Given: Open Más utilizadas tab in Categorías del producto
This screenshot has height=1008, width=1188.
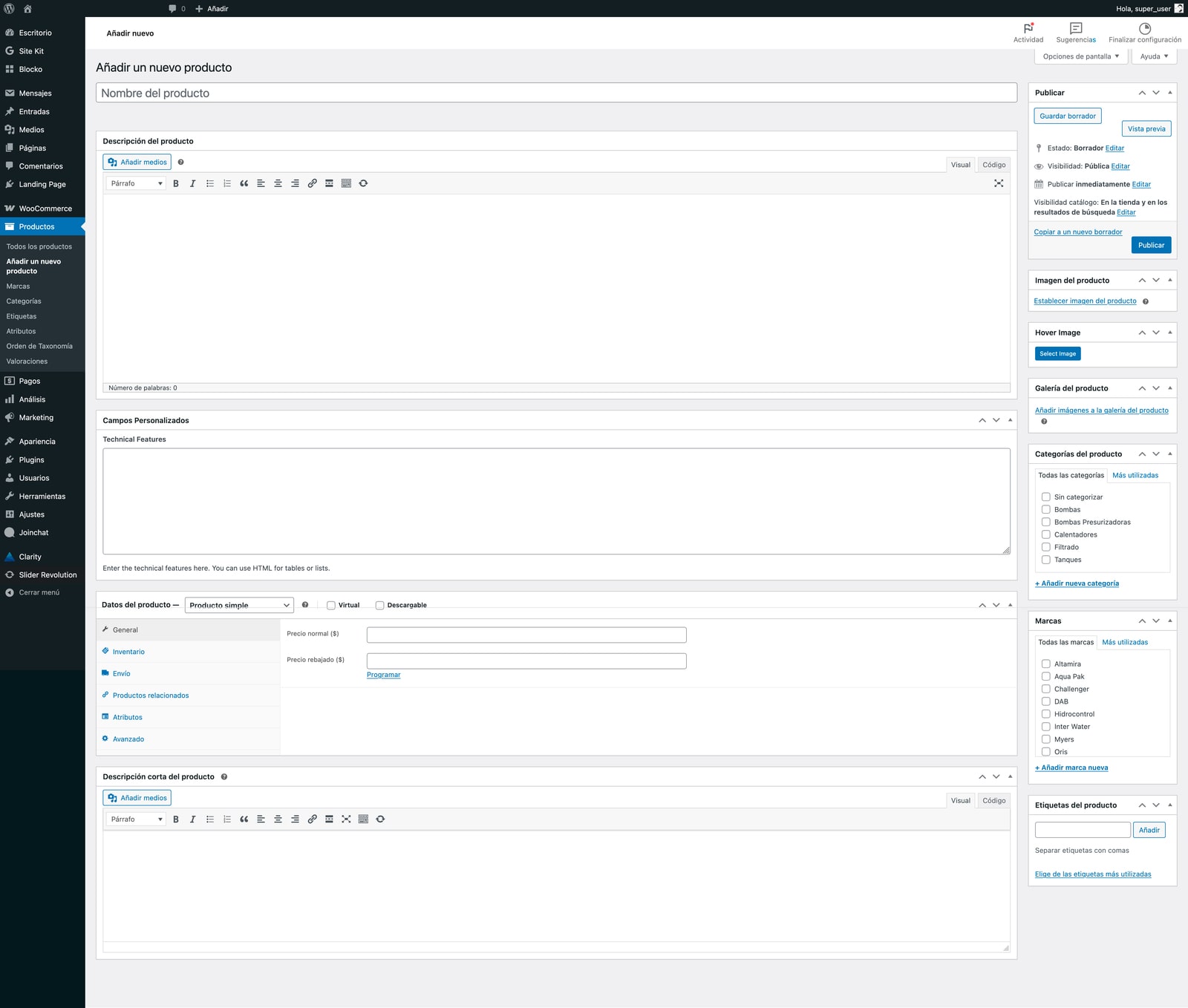Looking at the screenshot, I should [x=1135, y=476].
